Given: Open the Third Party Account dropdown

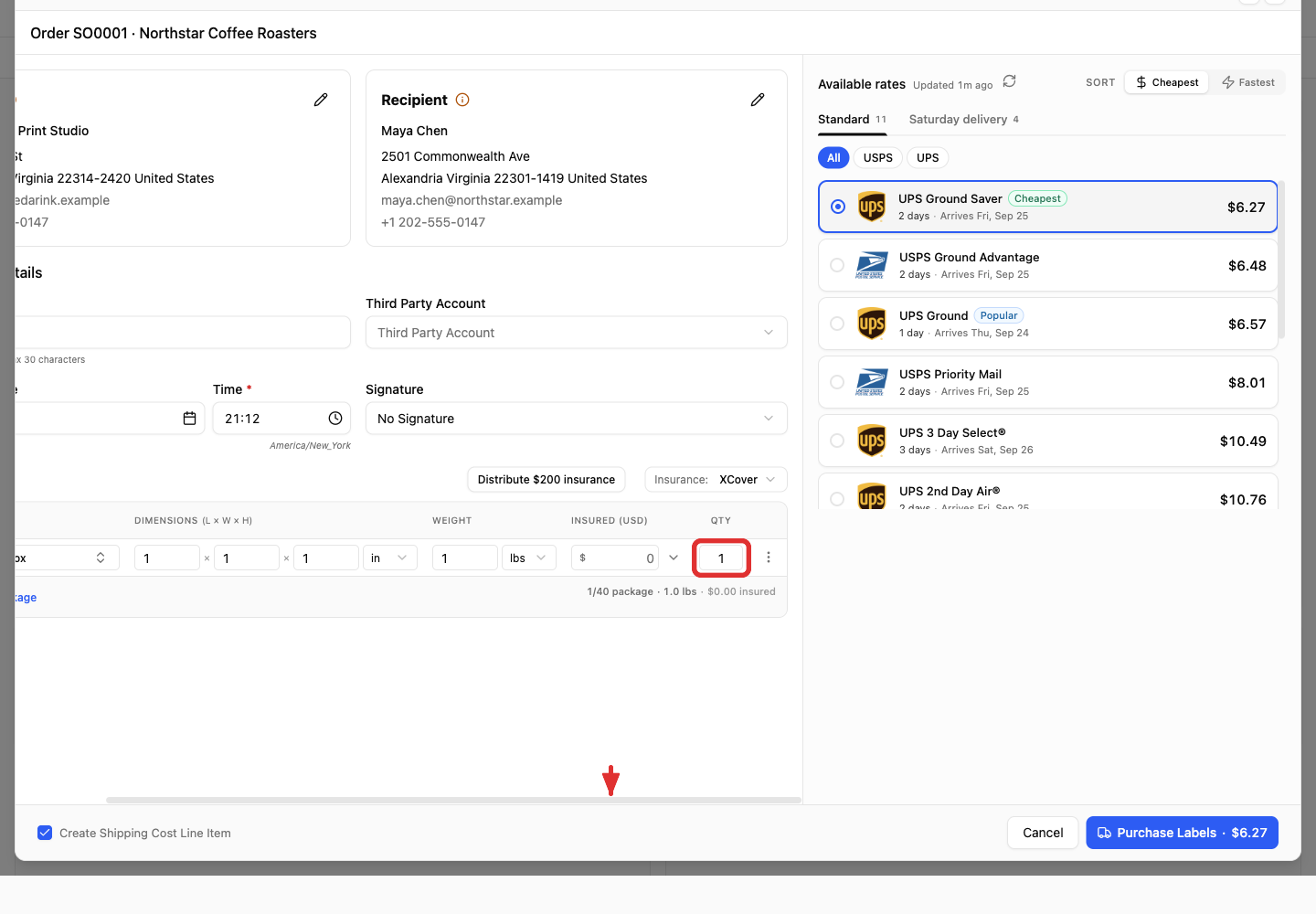Looking at the screenshot, I should click(577, 333).
